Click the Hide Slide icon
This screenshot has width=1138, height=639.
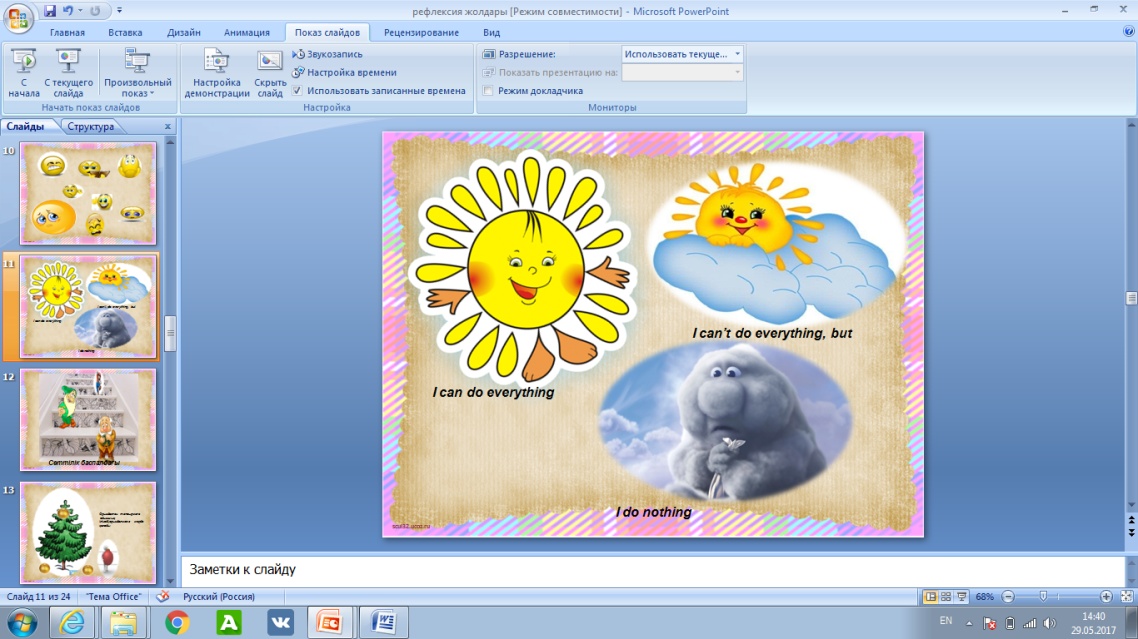pyautogui.click(x=269, y=62)
